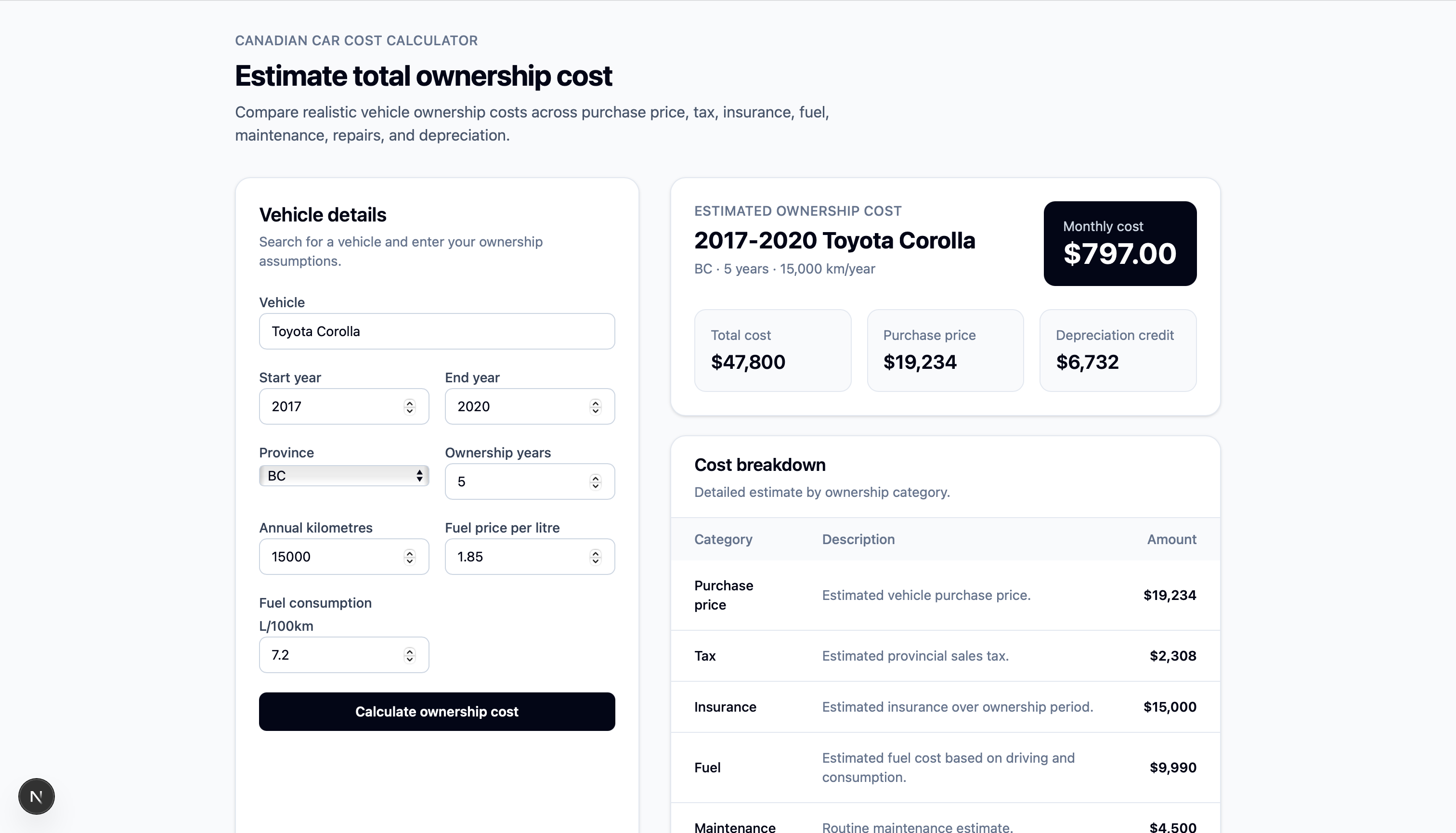
Task: Click the Fuel price per litre stepper
Action: pyautogui.click(x=596, y=557)
